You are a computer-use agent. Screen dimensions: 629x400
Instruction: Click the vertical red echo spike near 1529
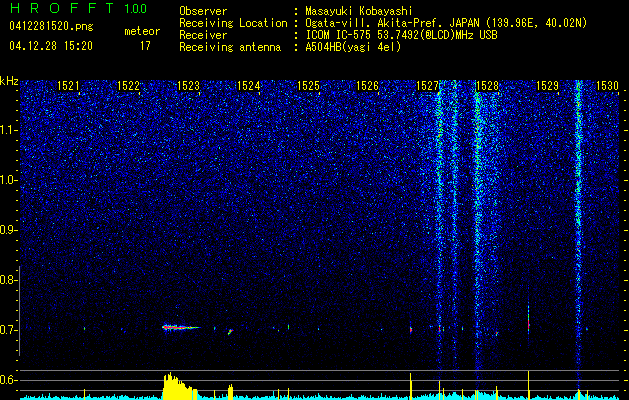(x=528, y=317)
